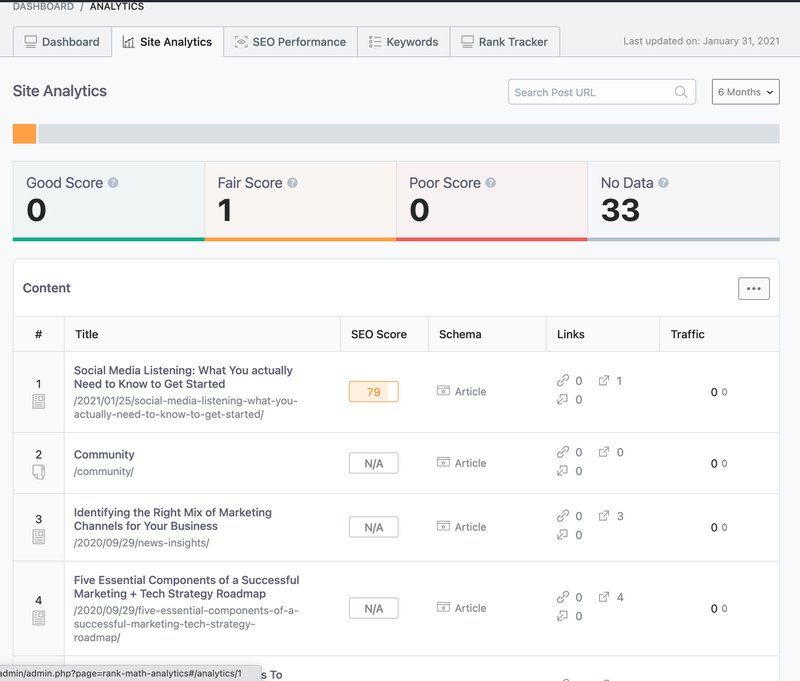Click internal links icon in Community row
This screenshot has height=681, width=800.
(x=563, y=452)
